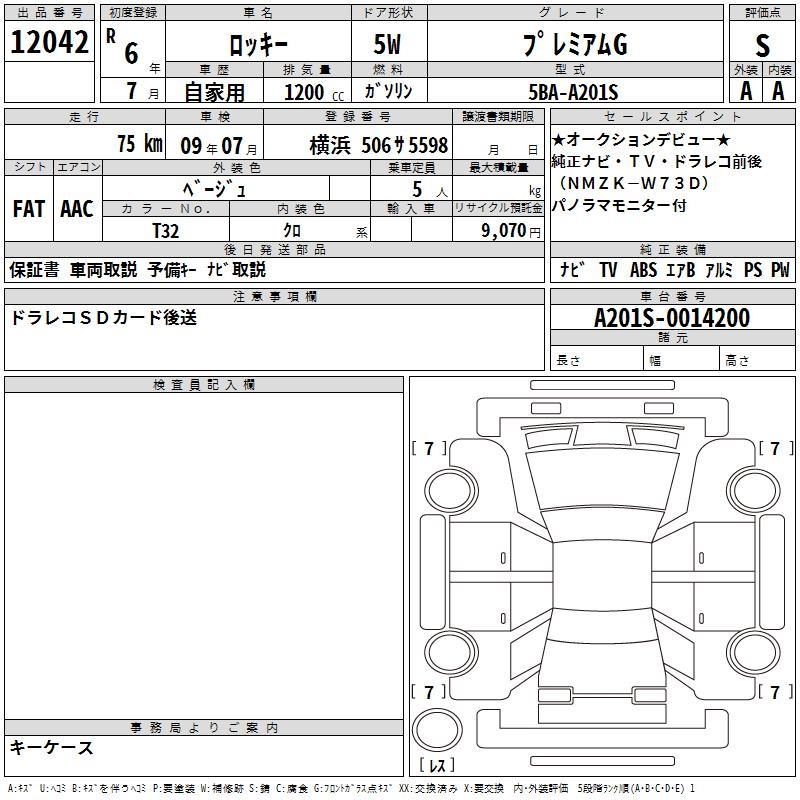Click the model type 5BA-A201S
The width and height of the screenshot is (800, 800).
click(573, 92)
